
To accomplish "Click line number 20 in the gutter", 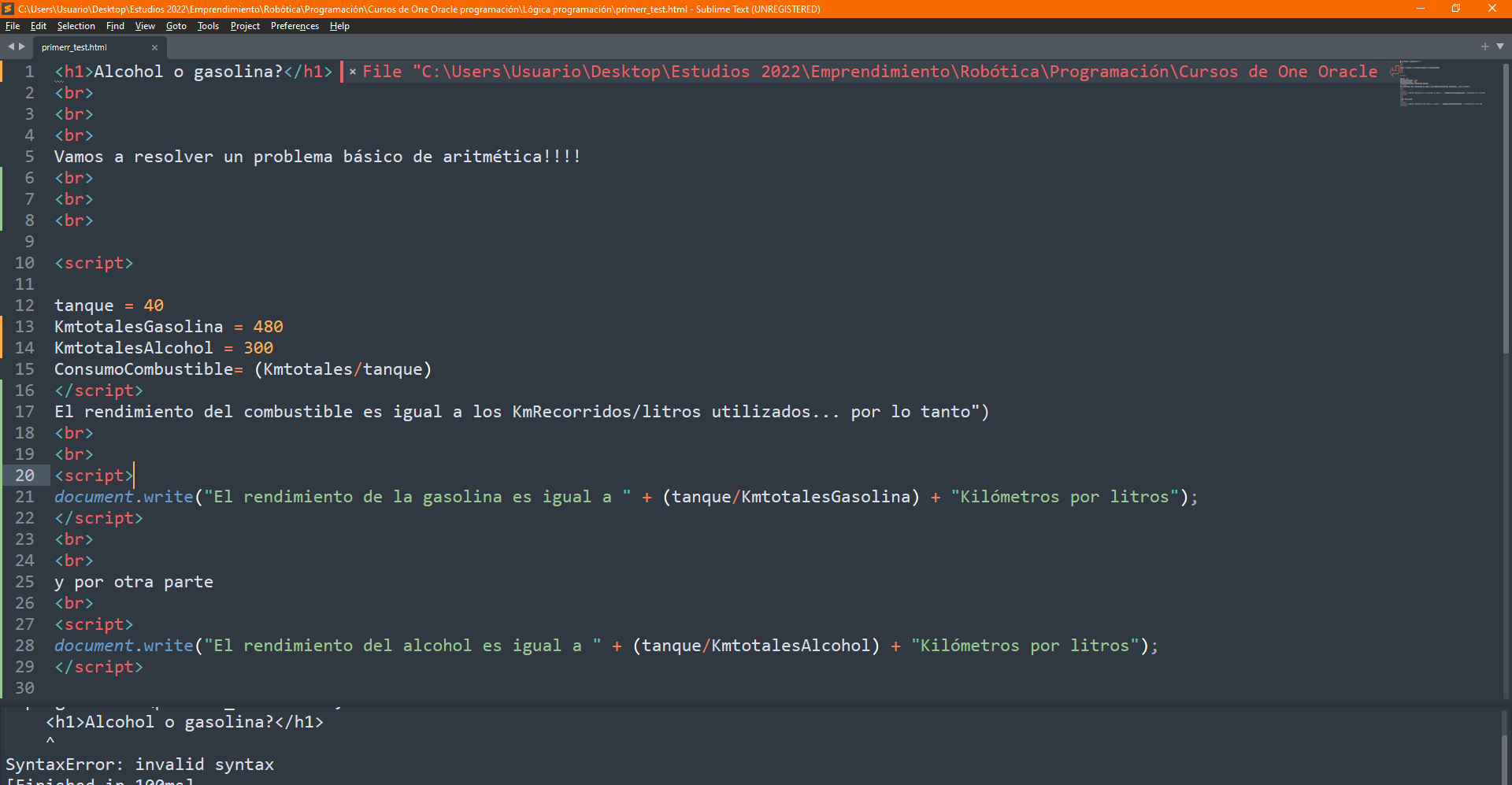I will click(x=24, y=476).
